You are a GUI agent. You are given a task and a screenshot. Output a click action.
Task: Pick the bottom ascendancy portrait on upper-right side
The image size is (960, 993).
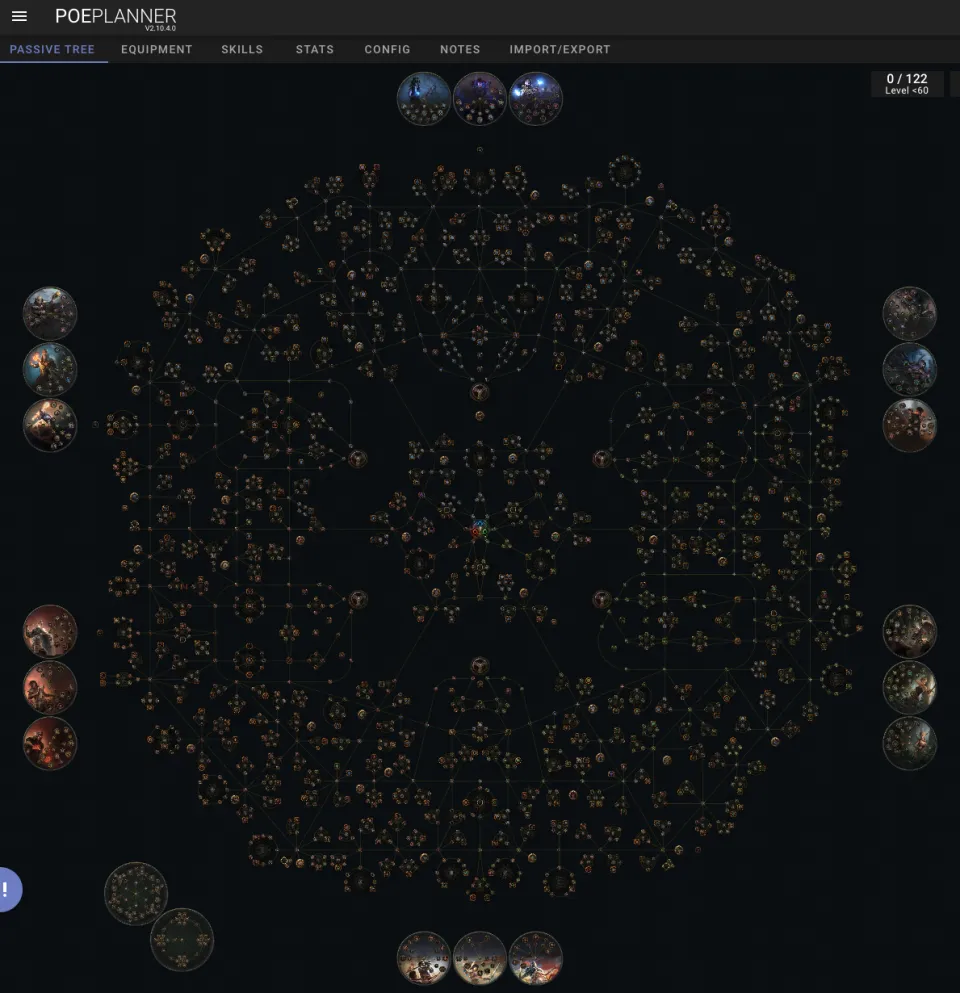tap(909, 425)
